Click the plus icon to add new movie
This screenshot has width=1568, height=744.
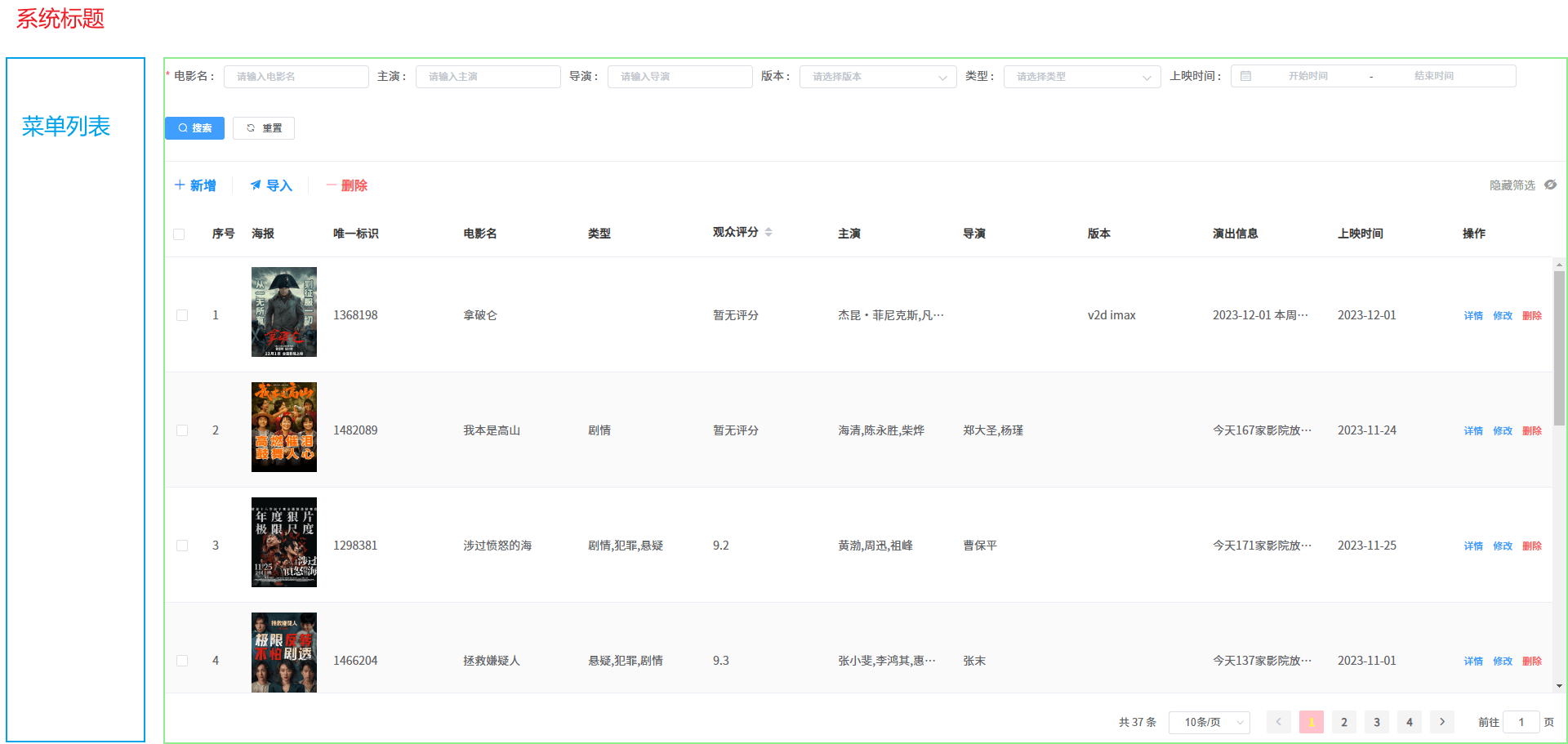pyautogui.click(x=180, y=185)
